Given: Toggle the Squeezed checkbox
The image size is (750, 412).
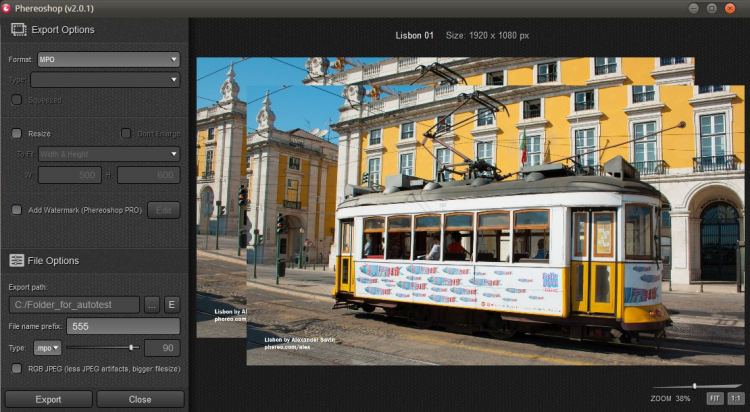Looking at the screenshot, I should pyautogui.click(x=17, y=100).
